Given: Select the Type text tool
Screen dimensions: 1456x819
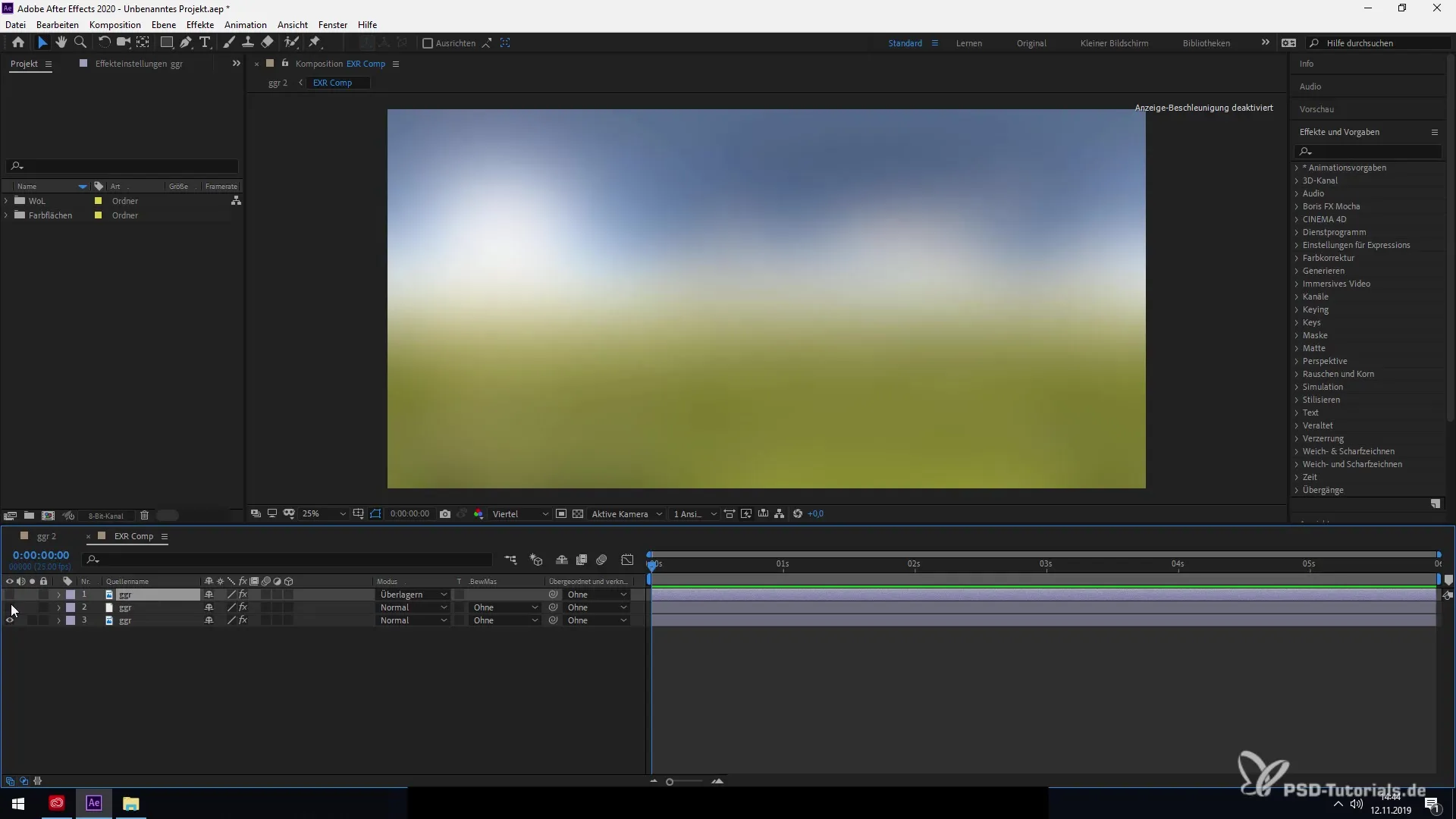Looking at the screenshot, I should 205,42.
